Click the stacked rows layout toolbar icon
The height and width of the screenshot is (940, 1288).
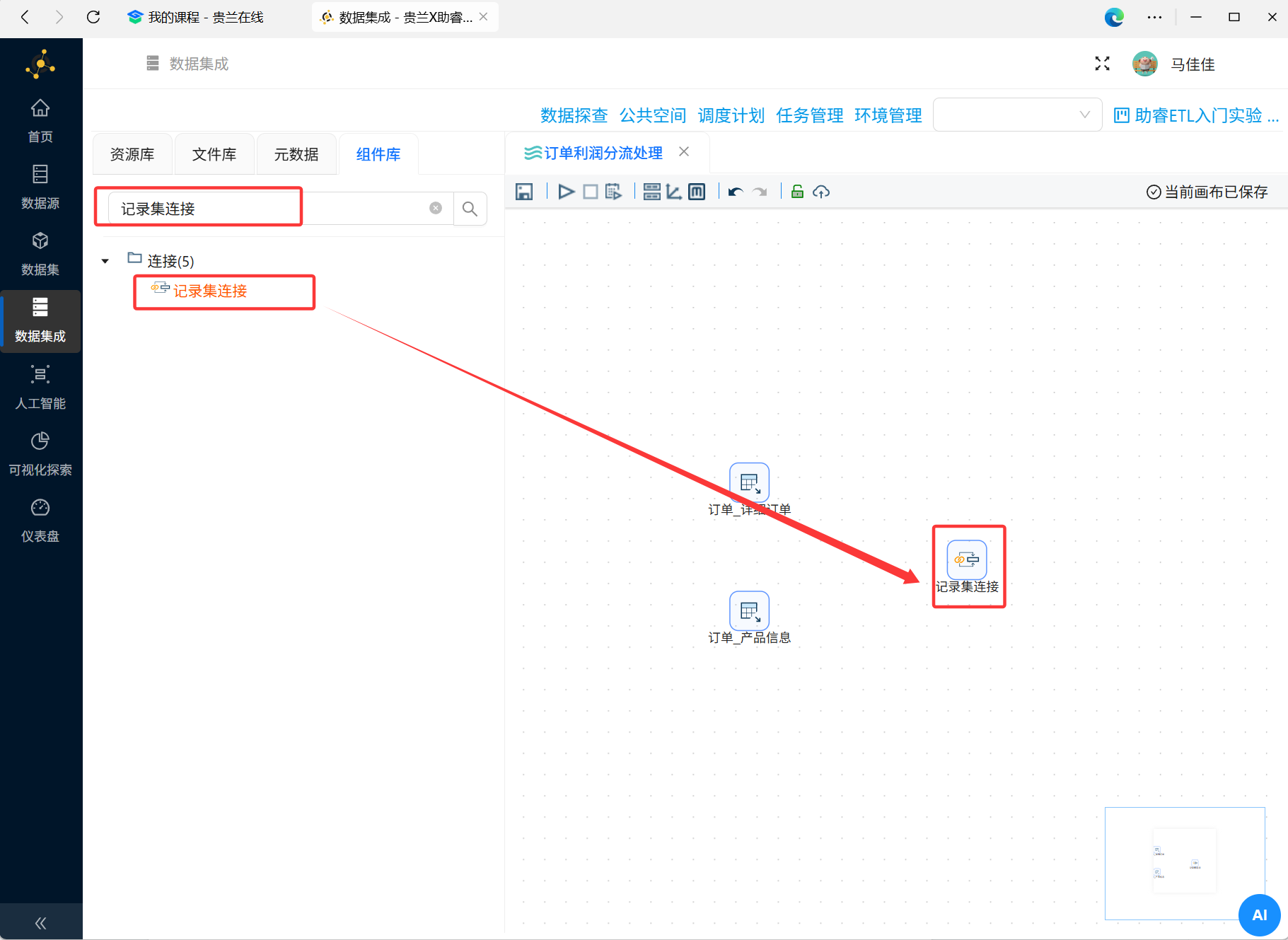tap(652, 192)
